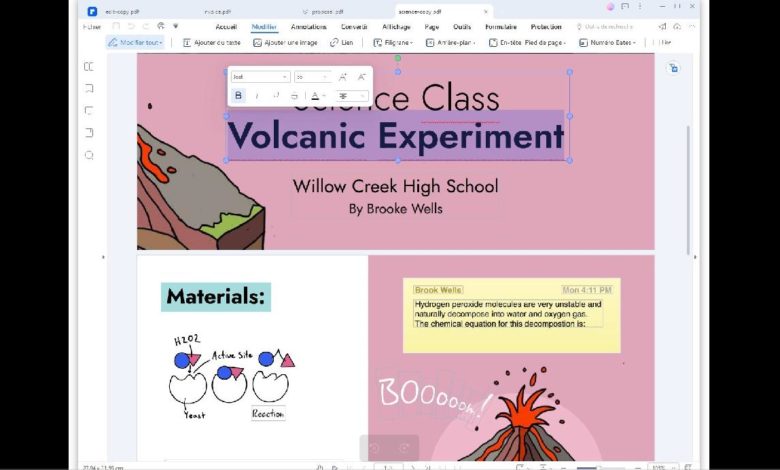Expand quick access toolbar dropdown arrow
This screenshot has height=470, width=780.
pos(176,26)
